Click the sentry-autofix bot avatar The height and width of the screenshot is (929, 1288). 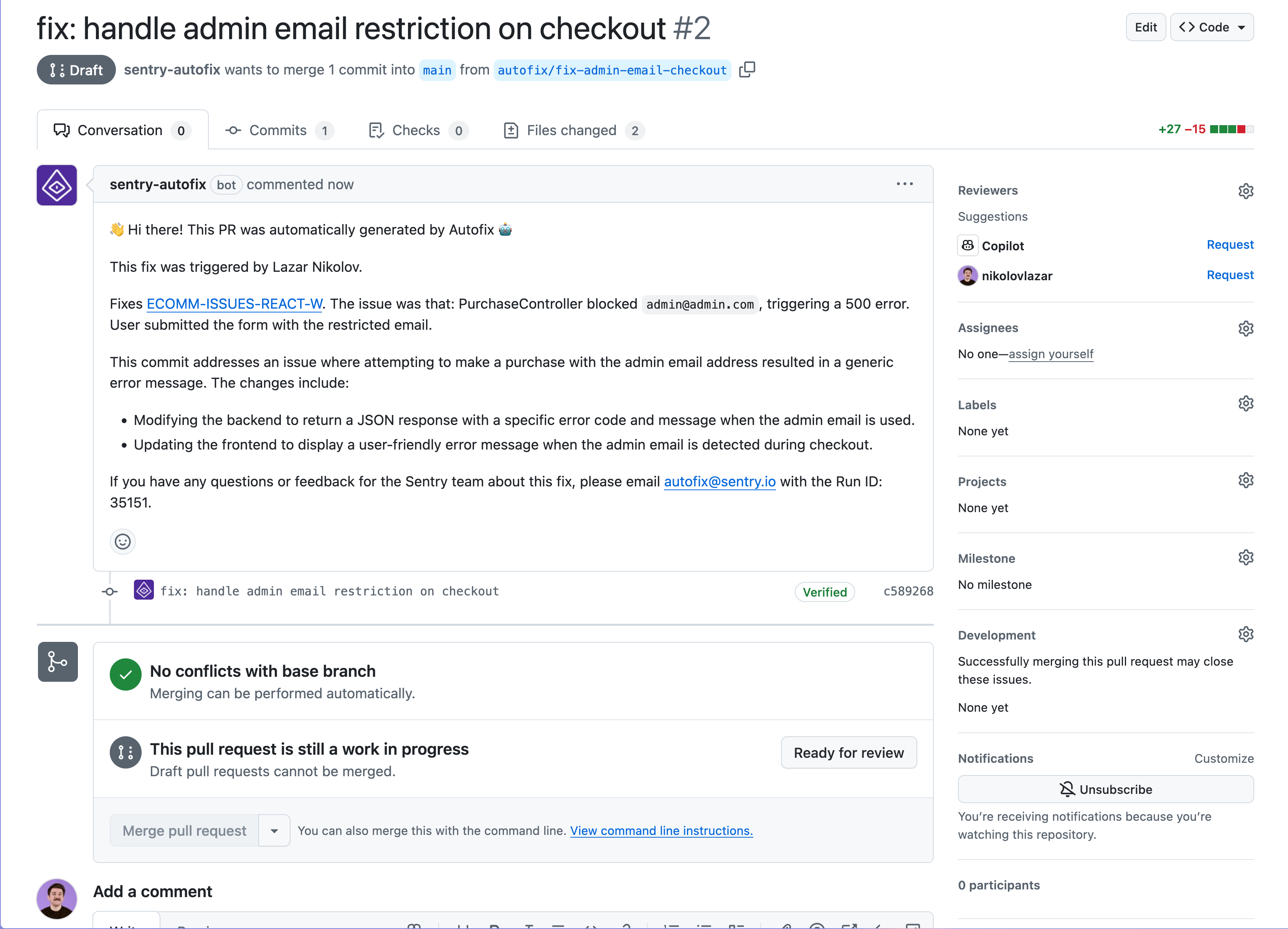click(x=57, y=185)
